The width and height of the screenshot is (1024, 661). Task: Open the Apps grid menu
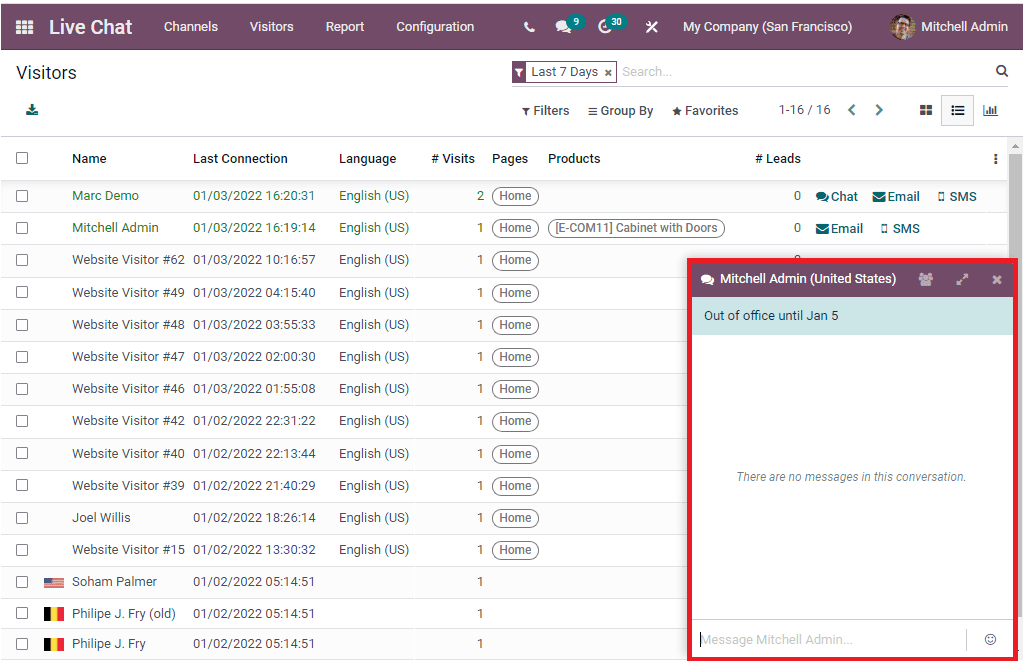tap(23, 26)
